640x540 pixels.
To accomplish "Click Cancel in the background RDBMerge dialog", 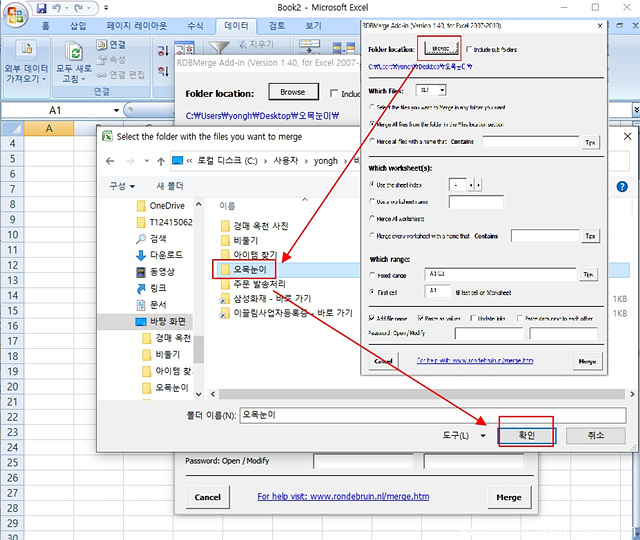I will [x=207, y=497].
